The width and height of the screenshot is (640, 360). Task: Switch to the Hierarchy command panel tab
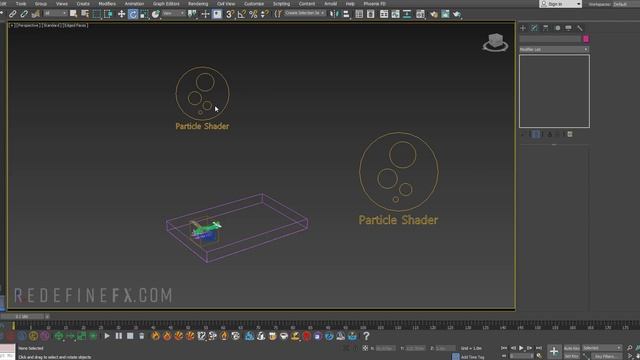point(546,28)
